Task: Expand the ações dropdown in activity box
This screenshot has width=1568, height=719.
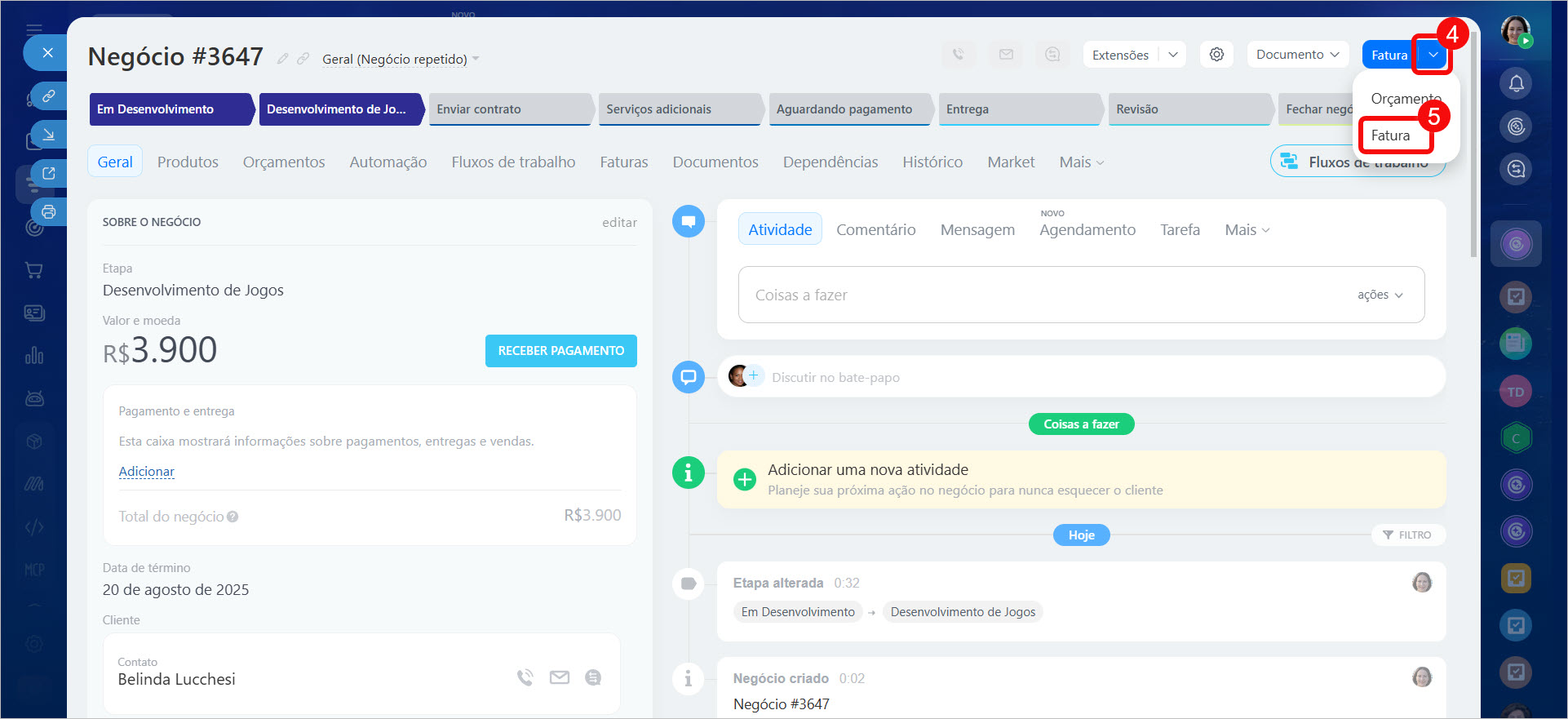Action: pyautogui.click(x=1380, y=295)
